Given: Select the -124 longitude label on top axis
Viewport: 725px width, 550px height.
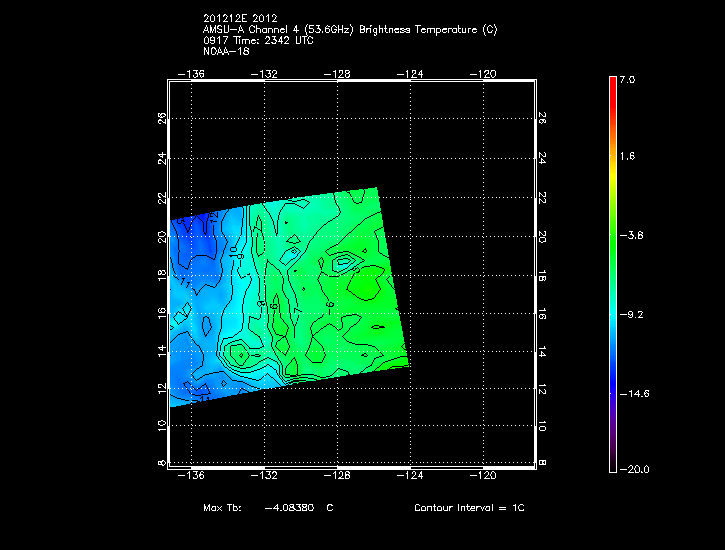Looking at the screenshot, I should coord(410,74).
